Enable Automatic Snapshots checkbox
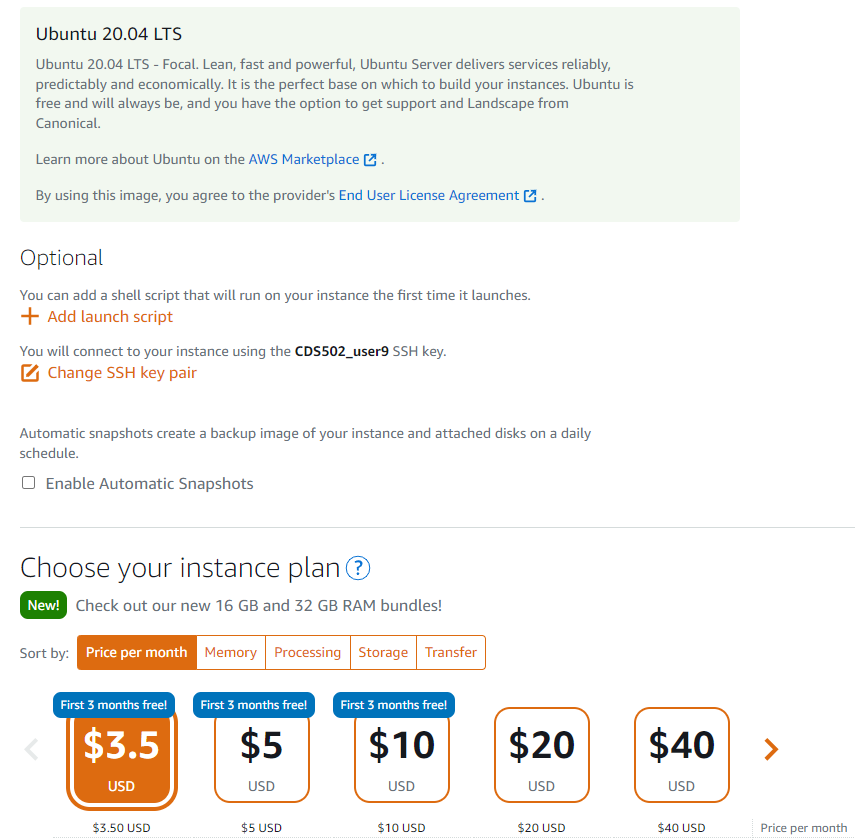The height and width of the screenshot is (840, 855). [x=29, y=483]
